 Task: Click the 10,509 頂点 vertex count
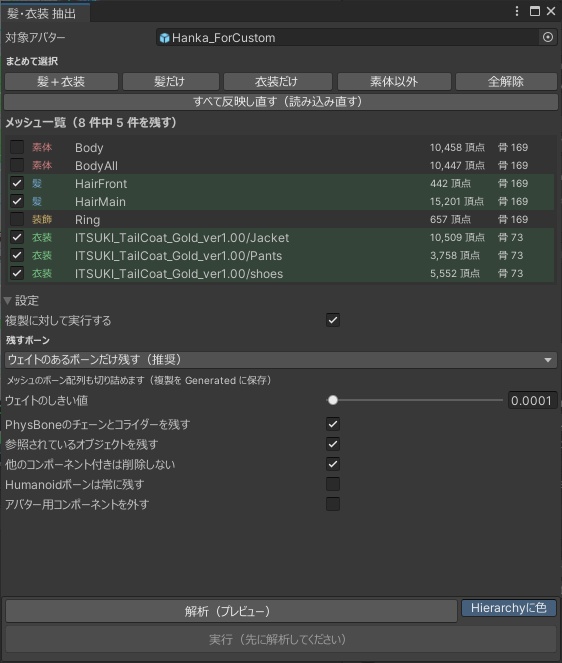(x=457, y=237)
